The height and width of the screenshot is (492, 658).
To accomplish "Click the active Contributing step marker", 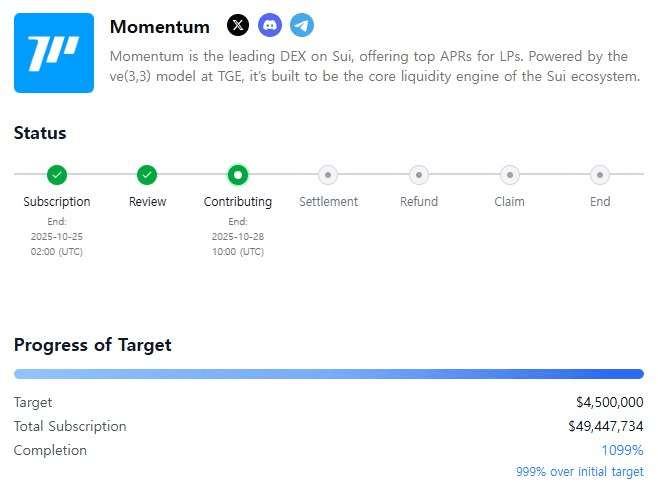I will pos(238,175).
